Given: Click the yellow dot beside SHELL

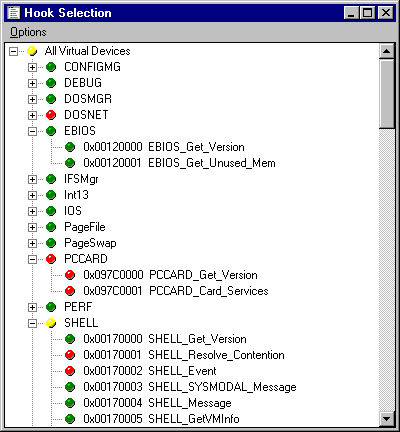Looking at the screenshot, I should point(51,323).
